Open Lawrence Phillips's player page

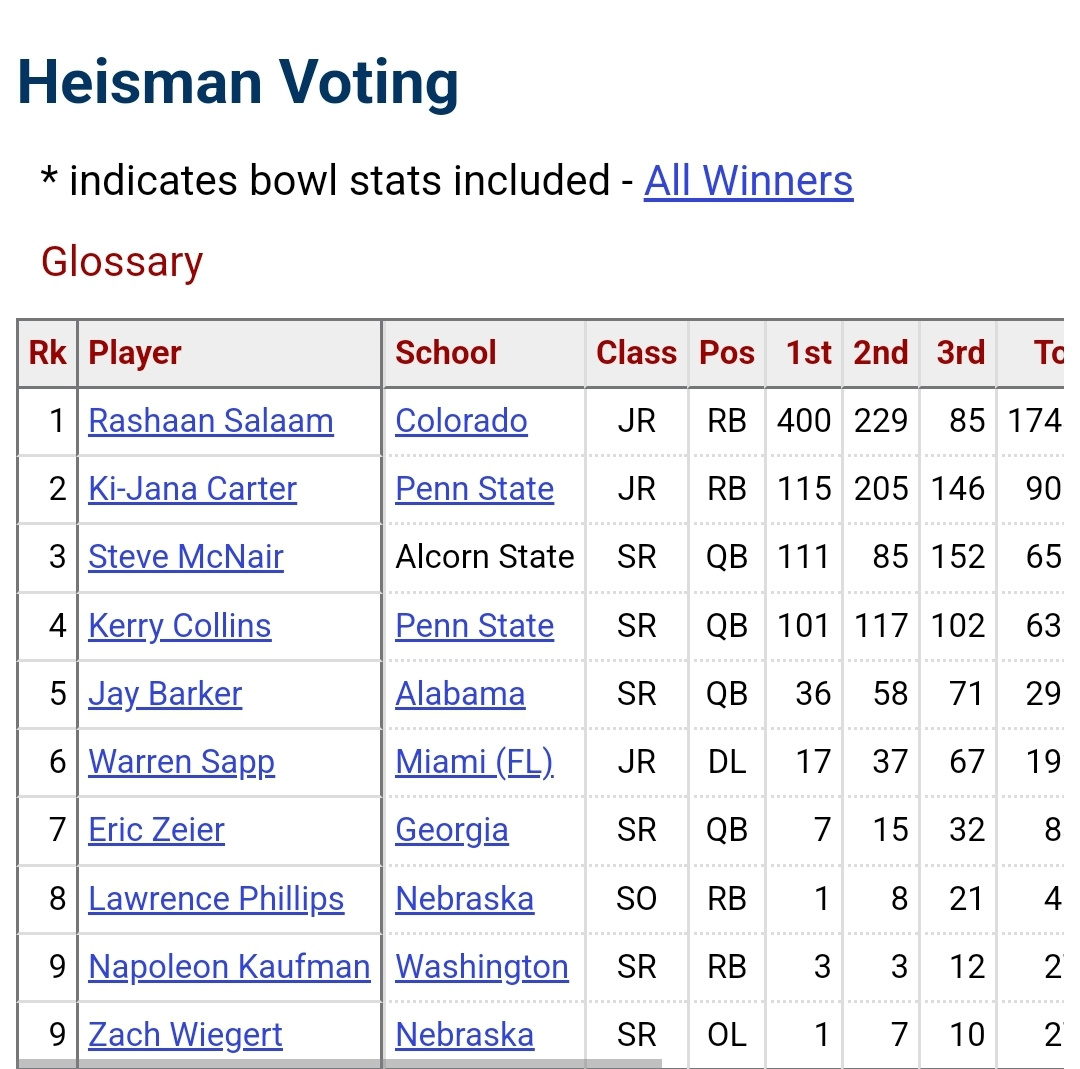pyautogui.click(x=216, y=899)
